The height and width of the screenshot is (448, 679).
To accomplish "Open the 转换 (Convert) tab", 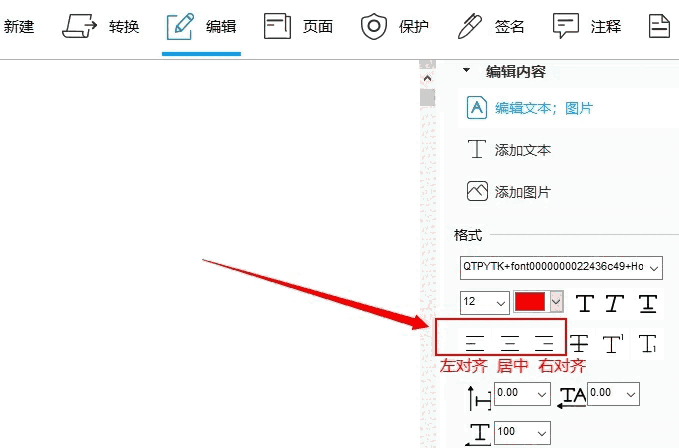I will tap(100, 26).
